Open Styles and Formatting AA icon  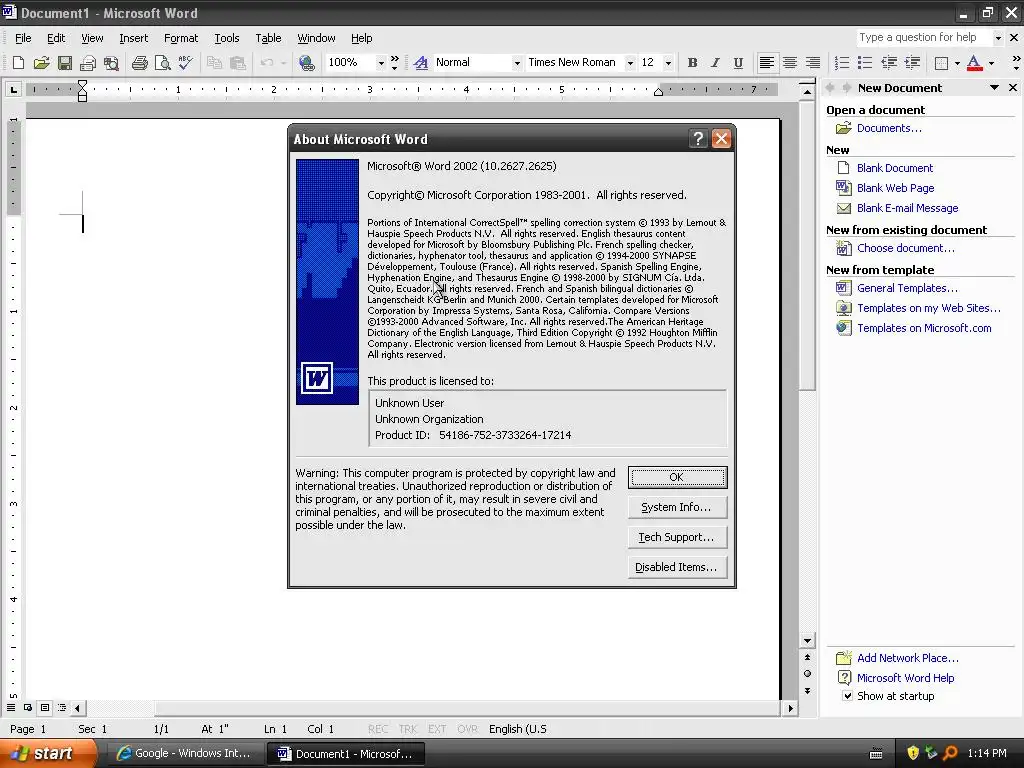click(421, 63)
